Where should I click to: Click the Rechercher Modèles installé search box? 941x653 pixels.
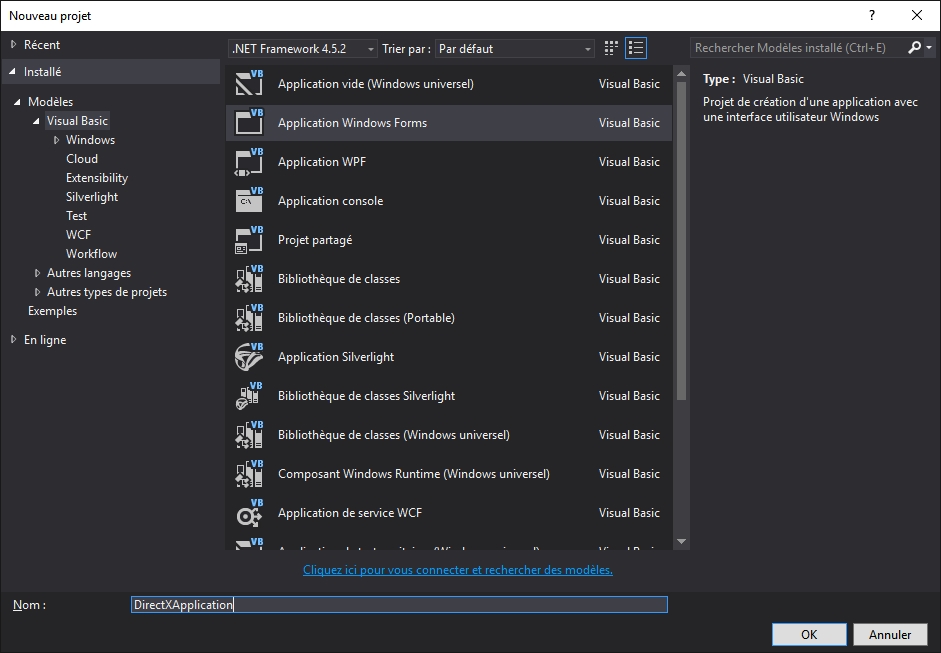[798, 47]
